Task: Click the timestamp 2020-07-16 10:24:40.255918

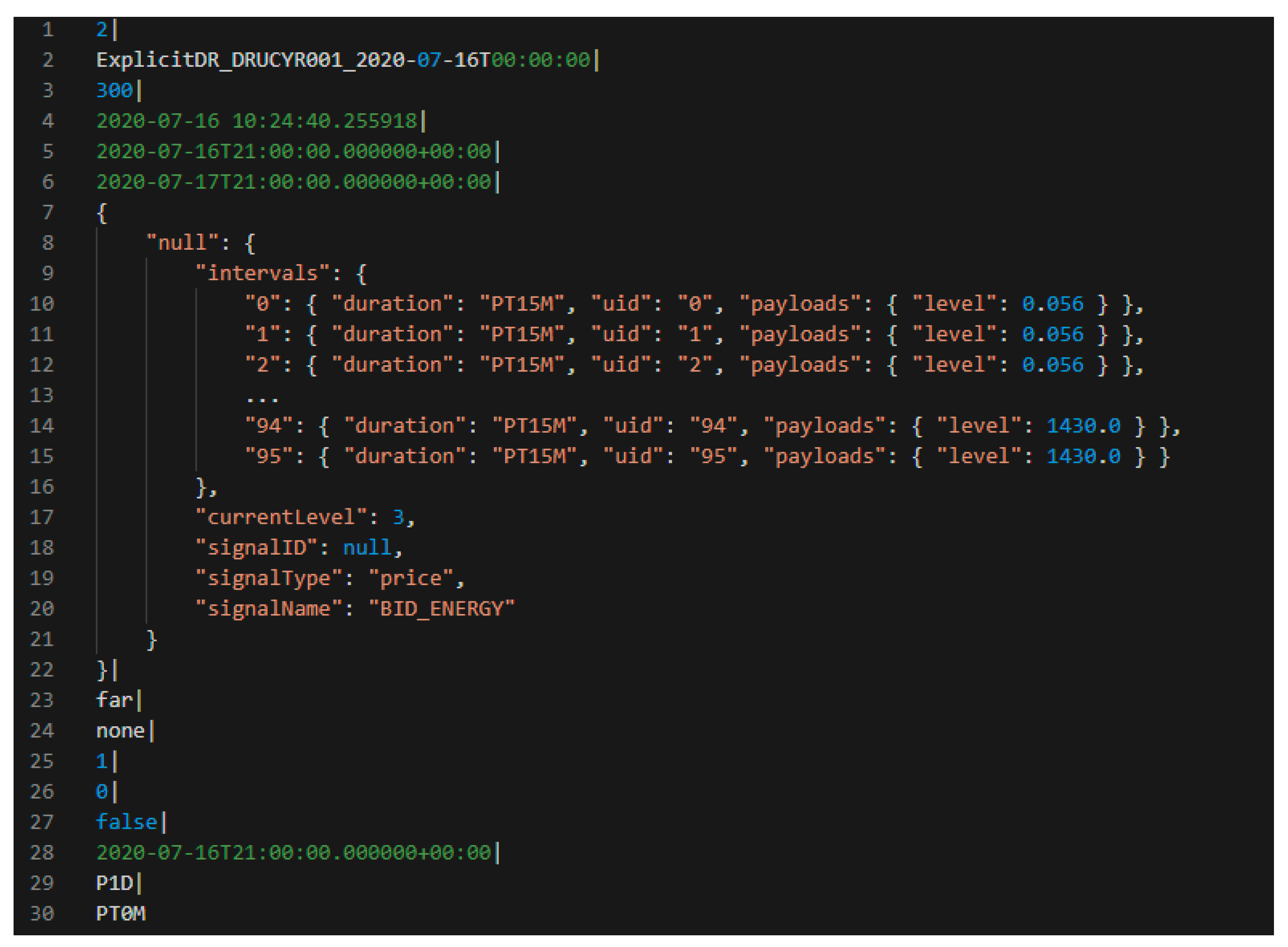Action: 256,121
